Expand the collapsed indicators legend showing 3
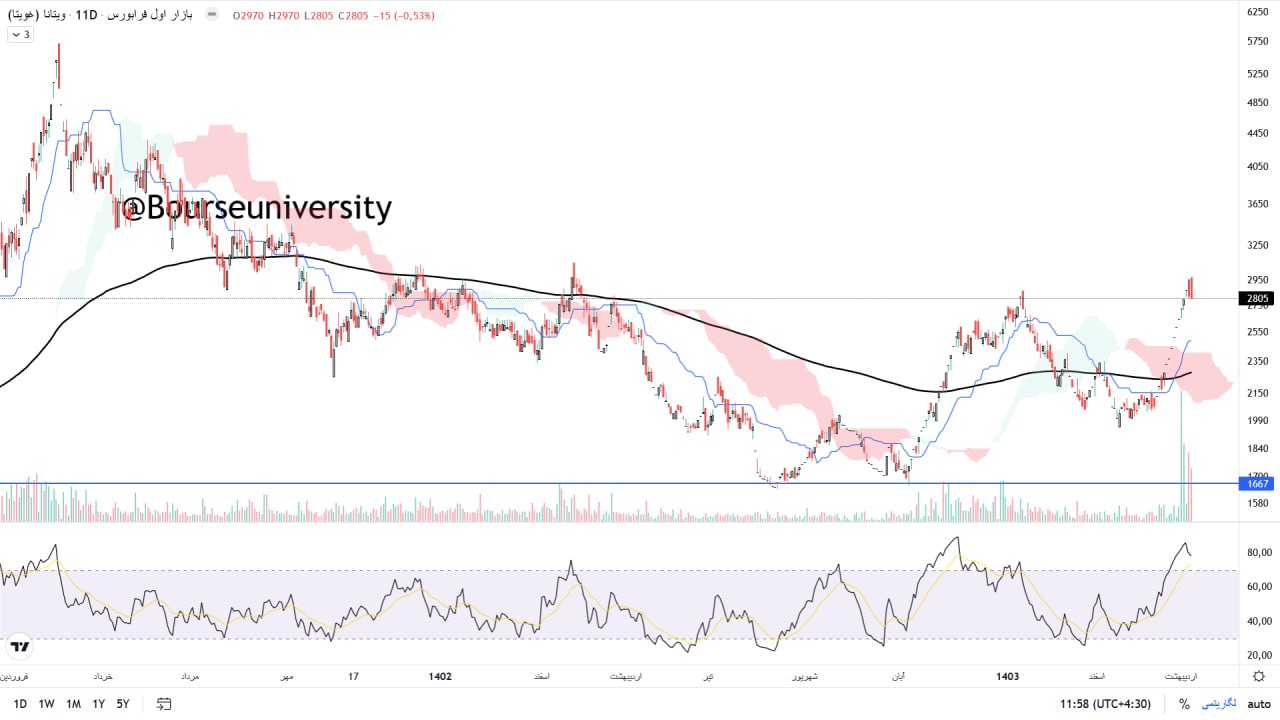 click(20, 35)
